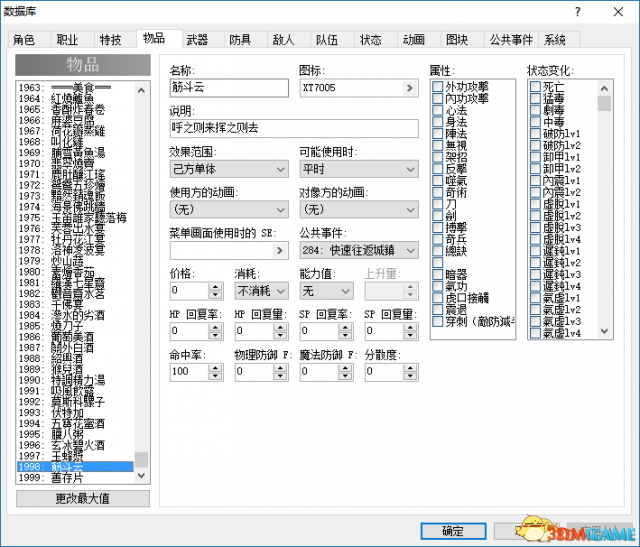Select item 1963 美食 header row
The width and height of the screenshot is (640, 547).
click(x=76, y=87)
